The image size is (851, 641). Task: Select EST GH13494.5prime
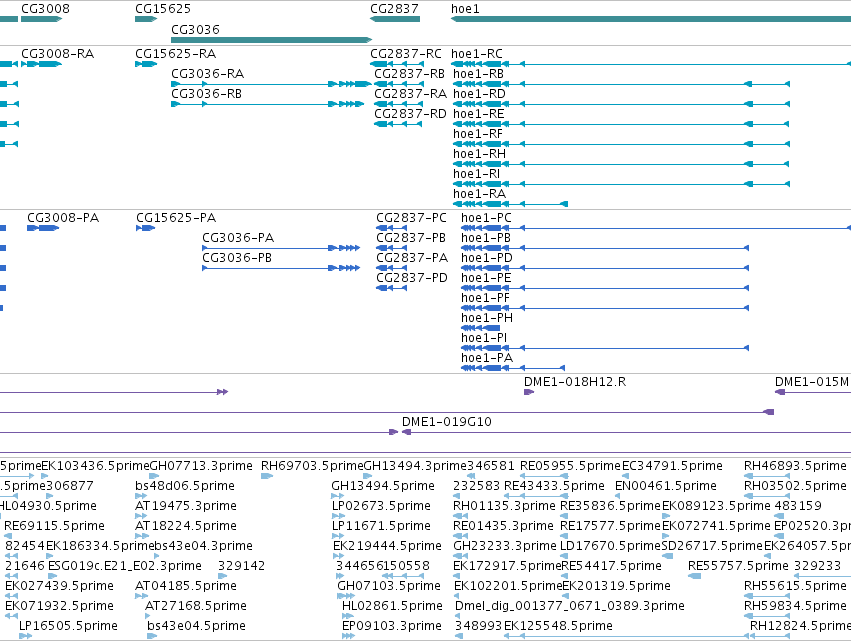(x=383, y=486)
